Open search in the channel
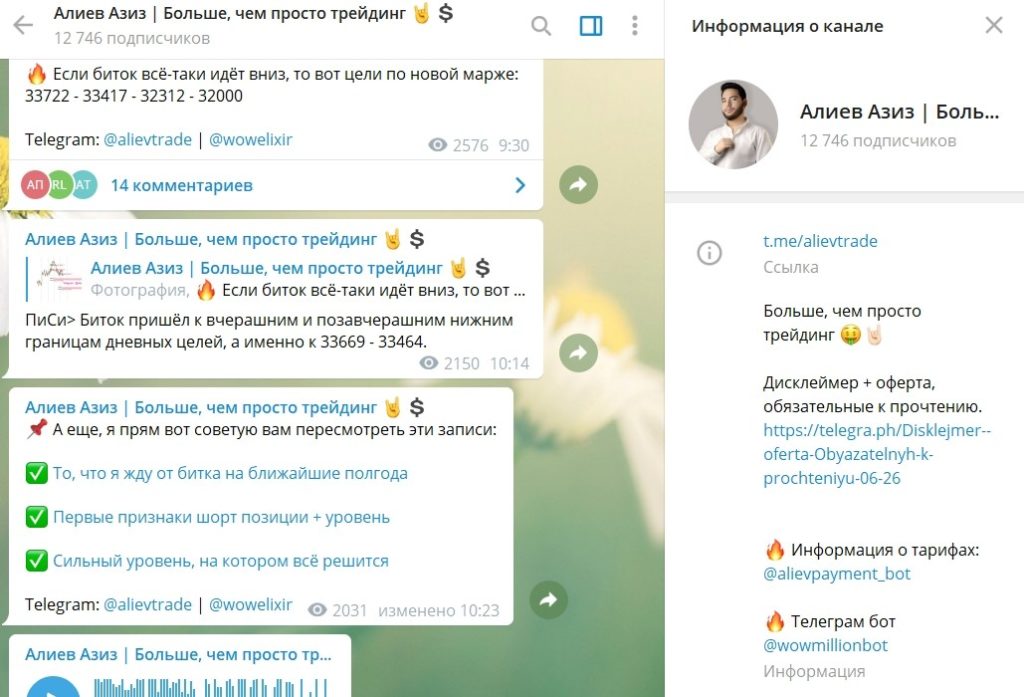Image resolution: width=1024 pixels, height=697 pixels. [x=541, y=25]
